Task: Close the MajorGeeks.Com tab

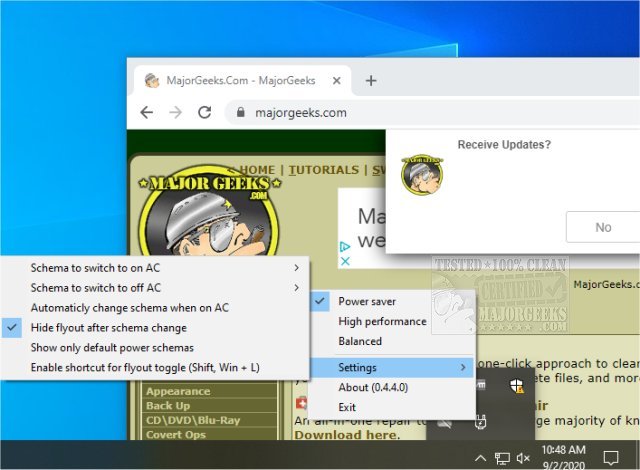Action: coord(337,81)
